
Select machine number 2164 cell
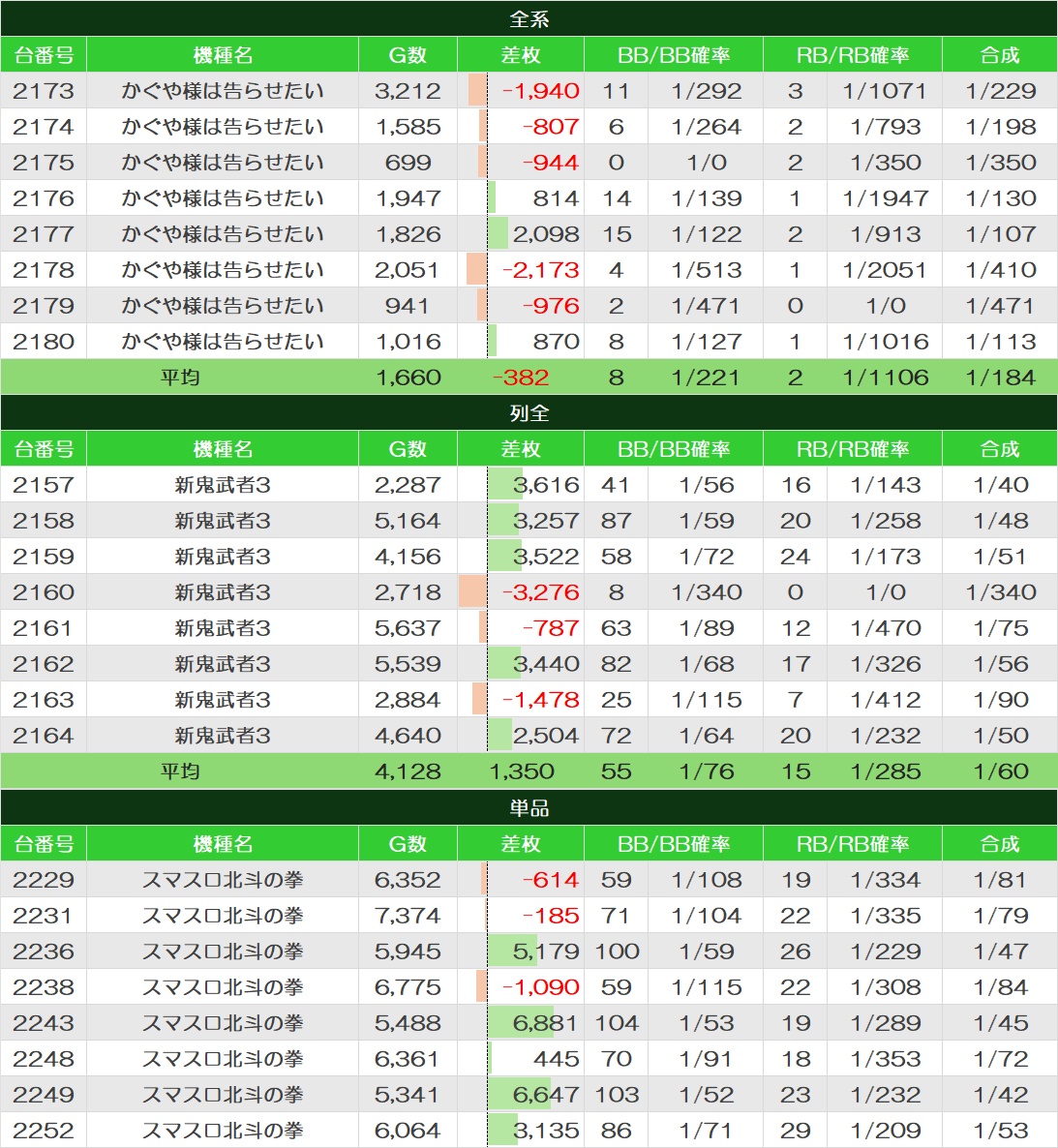44,736
